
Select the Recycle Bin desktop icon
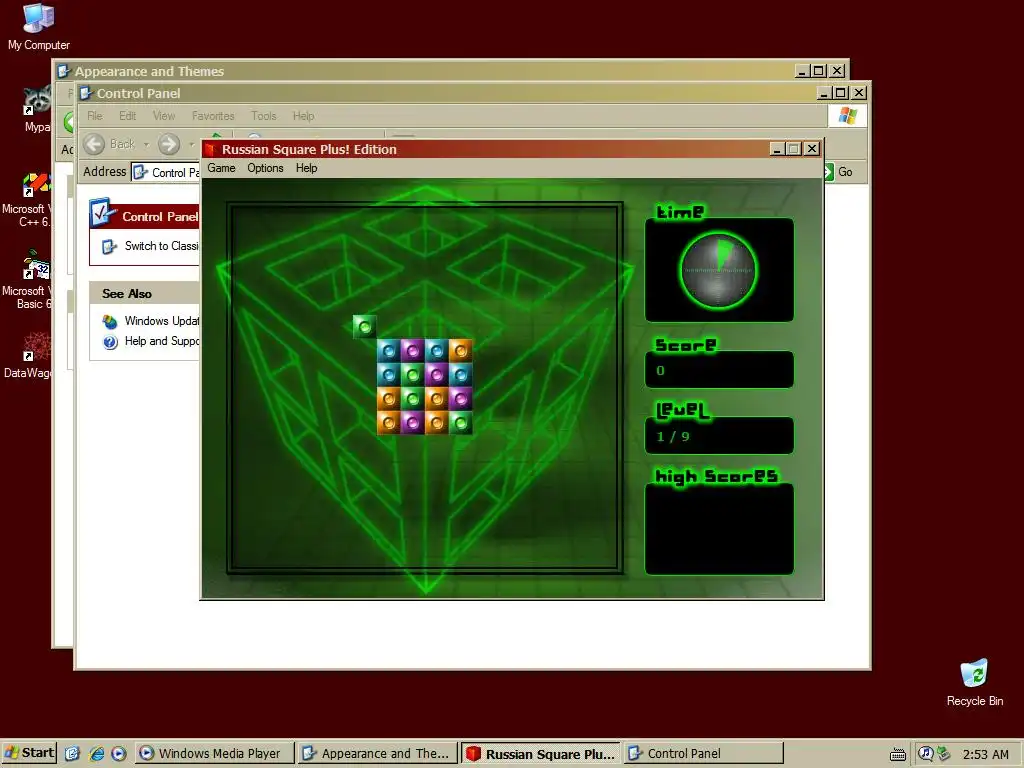pyautogui.click(x=974, y=673)
